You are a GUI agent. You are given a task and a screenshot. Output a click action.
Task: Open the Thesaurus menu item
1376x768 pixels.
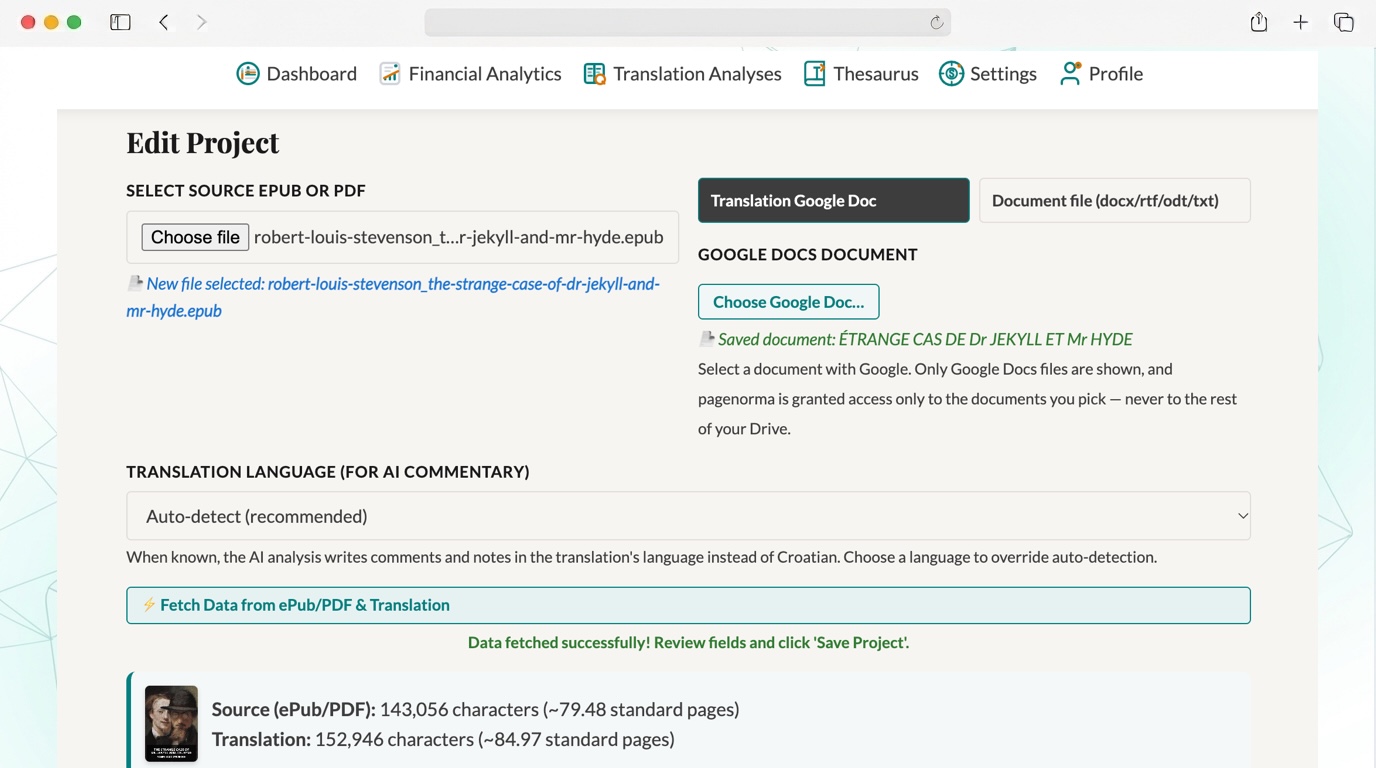coord(861,73)
